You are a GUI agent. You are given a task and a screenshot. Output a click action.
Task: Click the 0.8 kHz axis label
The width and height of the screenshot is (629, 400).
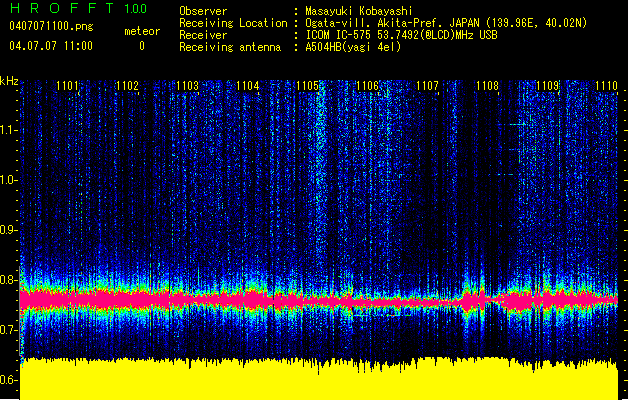8,280
